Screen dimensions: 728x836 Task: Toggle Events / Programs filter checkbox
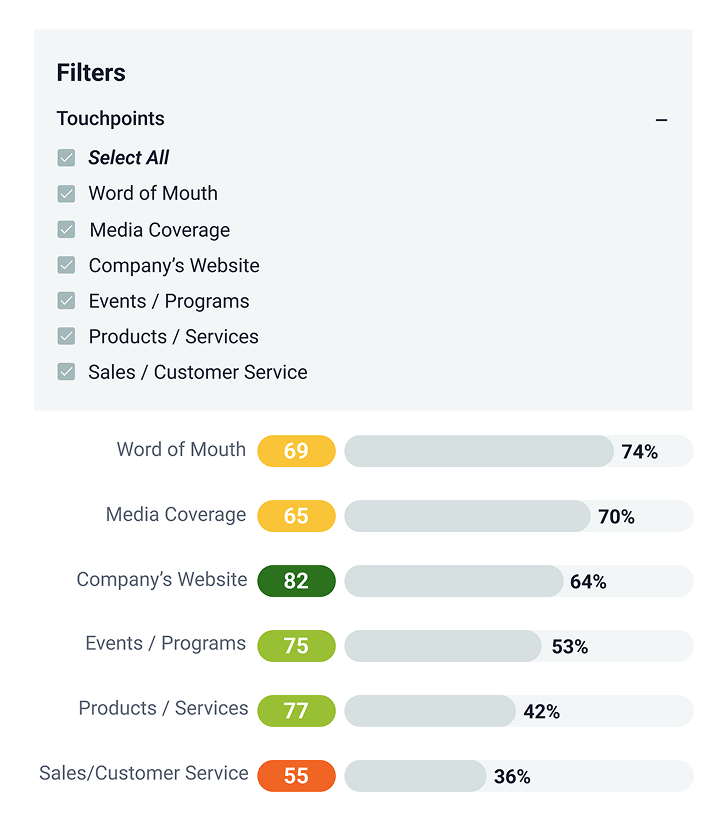(x=67, y=301)
